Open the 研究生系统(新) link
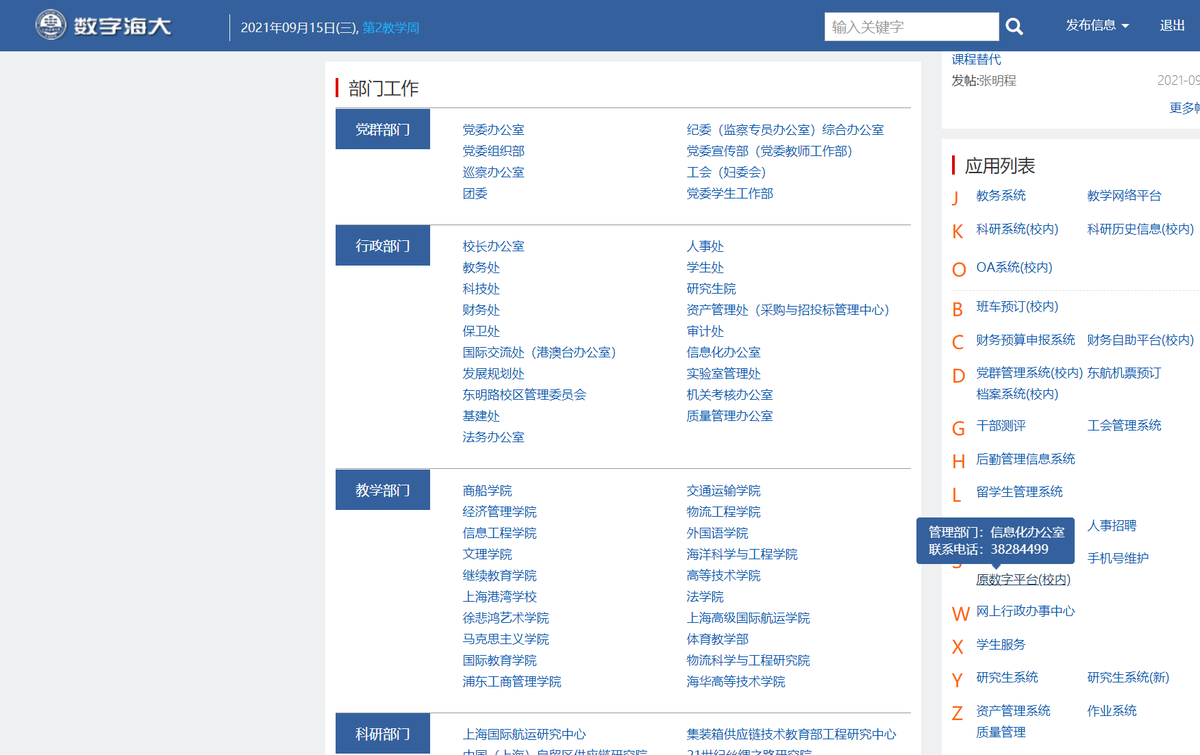1200x755 pixels. tap(1128, 678)
